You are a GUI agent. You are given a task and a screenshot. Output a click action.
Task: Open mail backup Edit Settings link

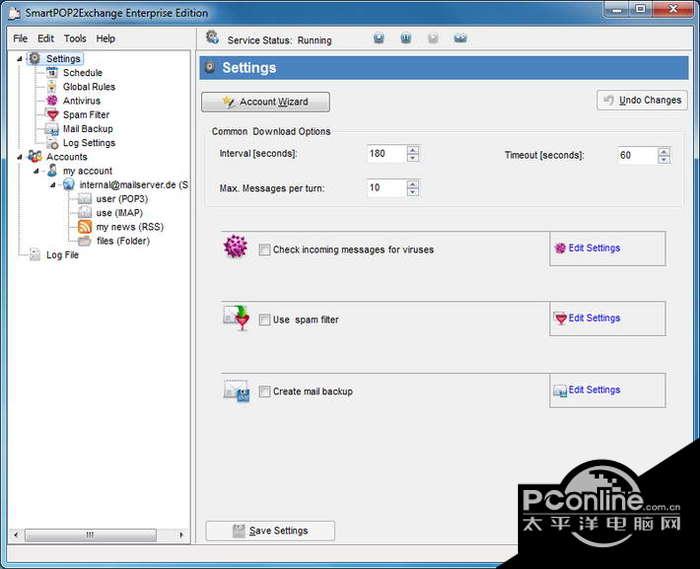pos(594,390)
